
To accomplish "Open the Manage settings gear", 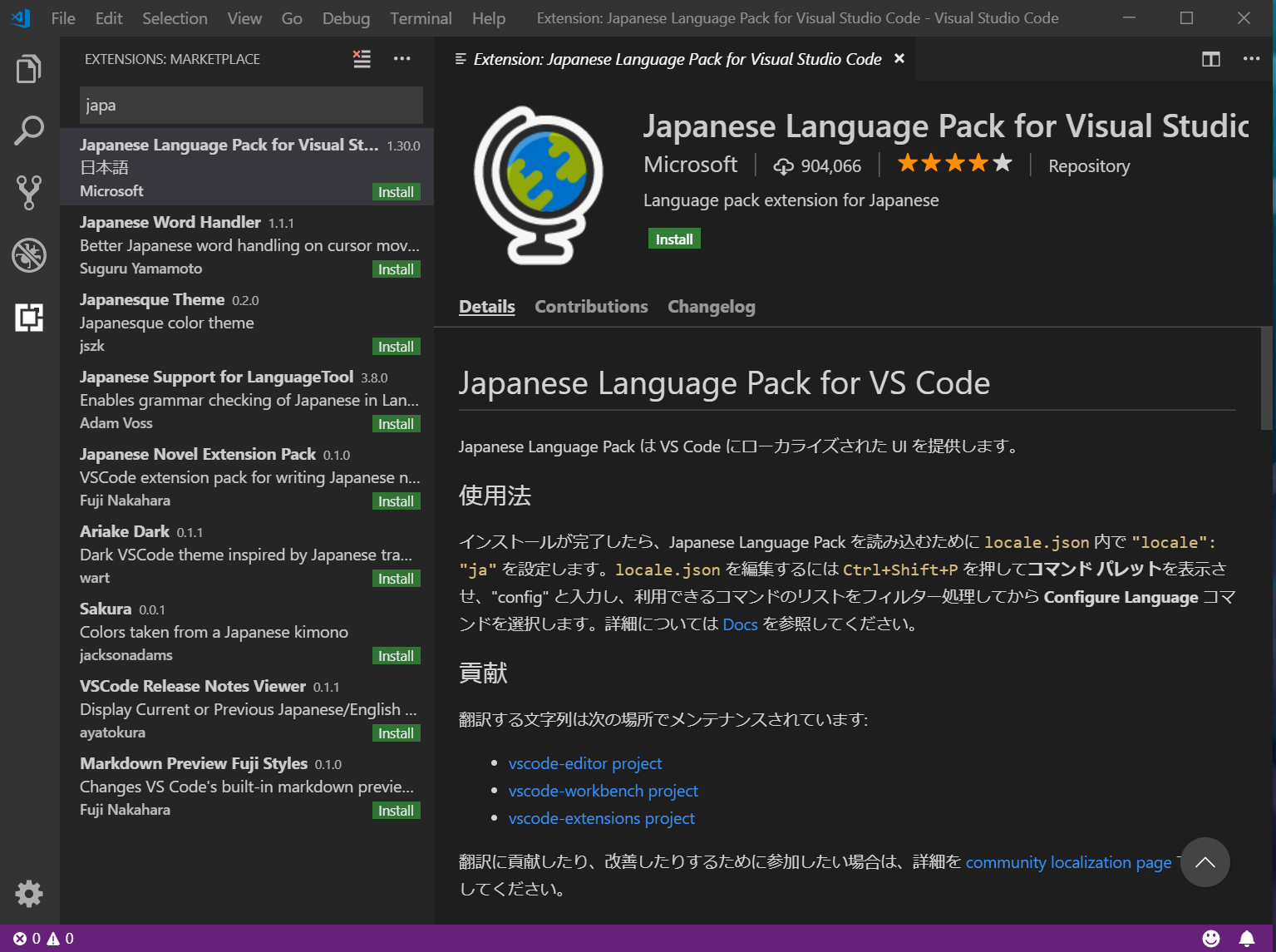I will [29, 894].
